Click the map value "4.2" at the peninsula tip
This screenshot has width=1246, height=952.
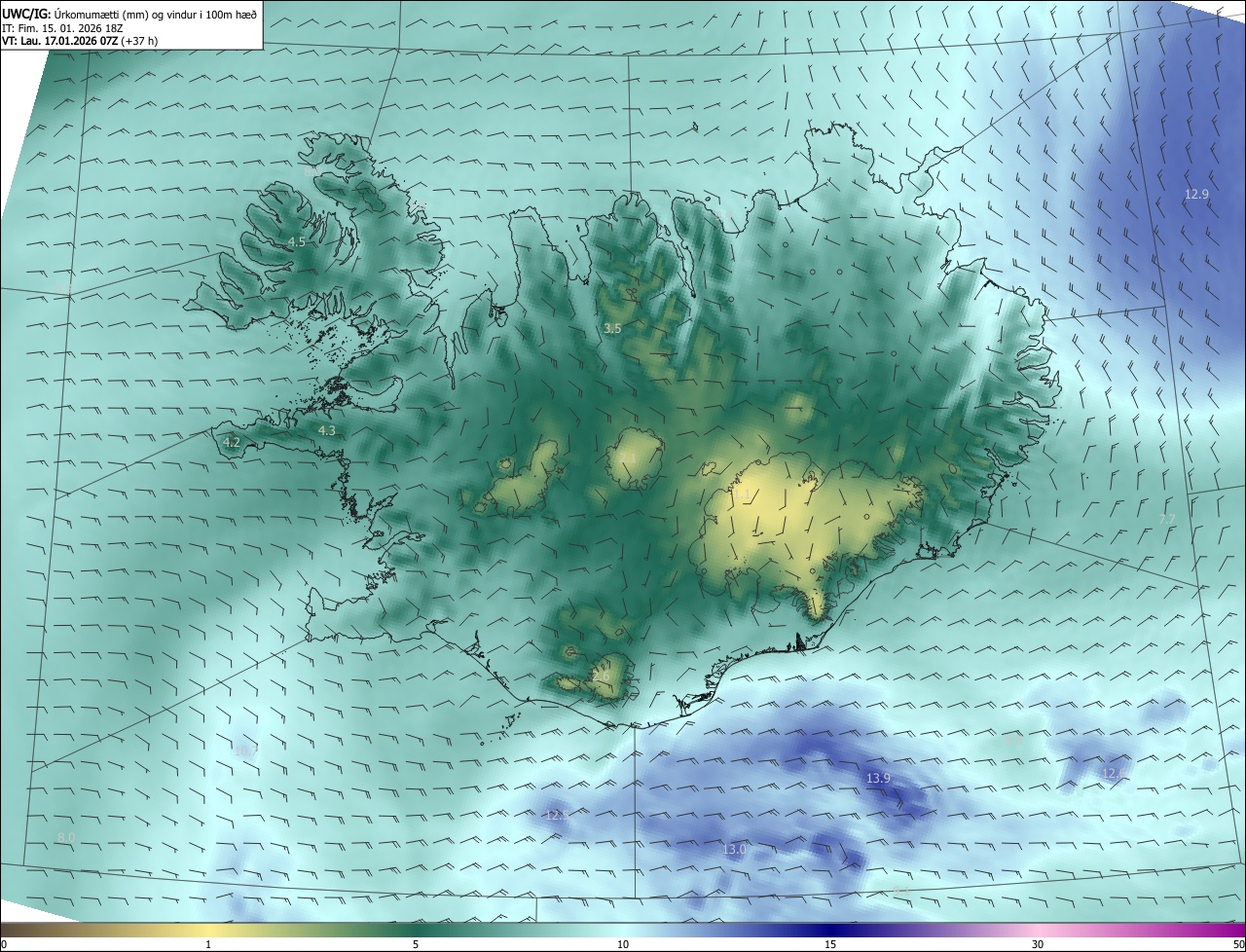232,442
